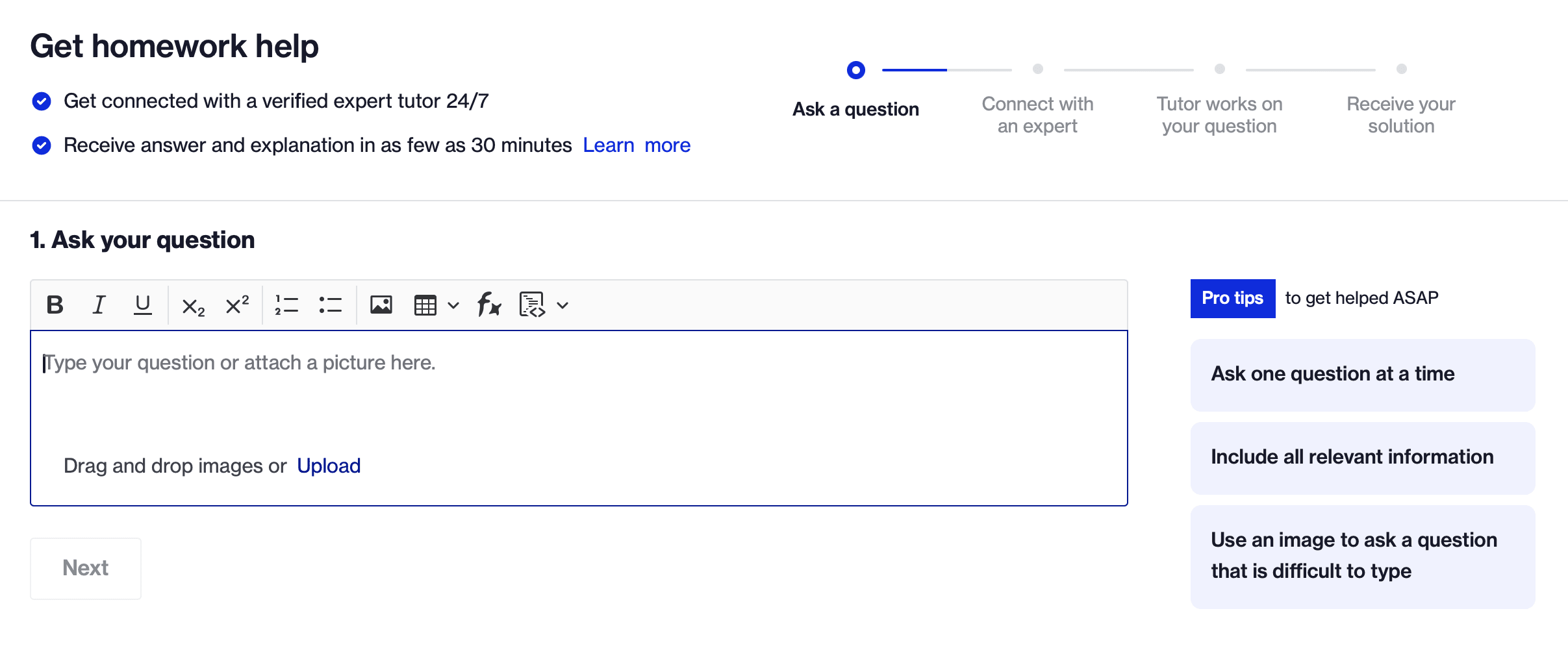This screenshot has height=648, width=1568.
Task: Click the insert table icon
Action: click(425, 305)
